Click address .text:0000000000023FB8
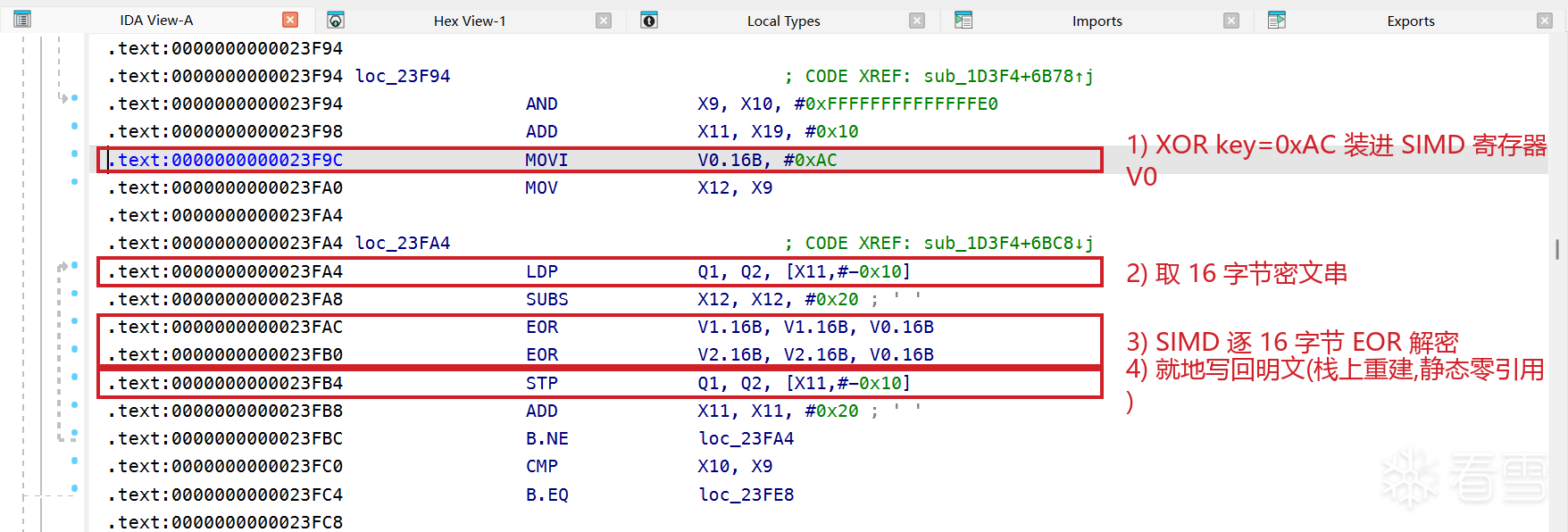 [x=225, y=411]
